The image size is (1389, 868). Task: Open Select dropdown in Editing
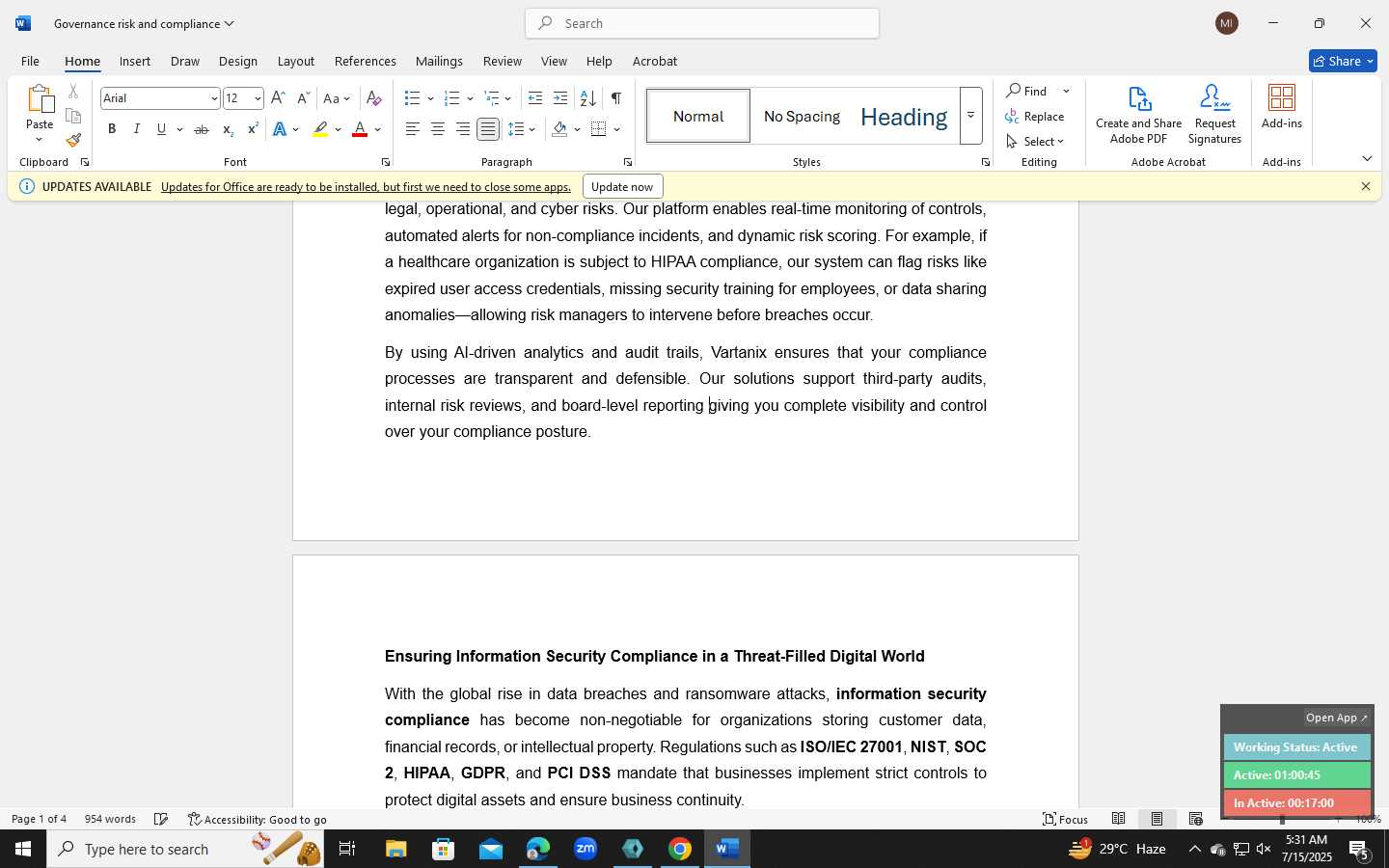[1035, 142]
